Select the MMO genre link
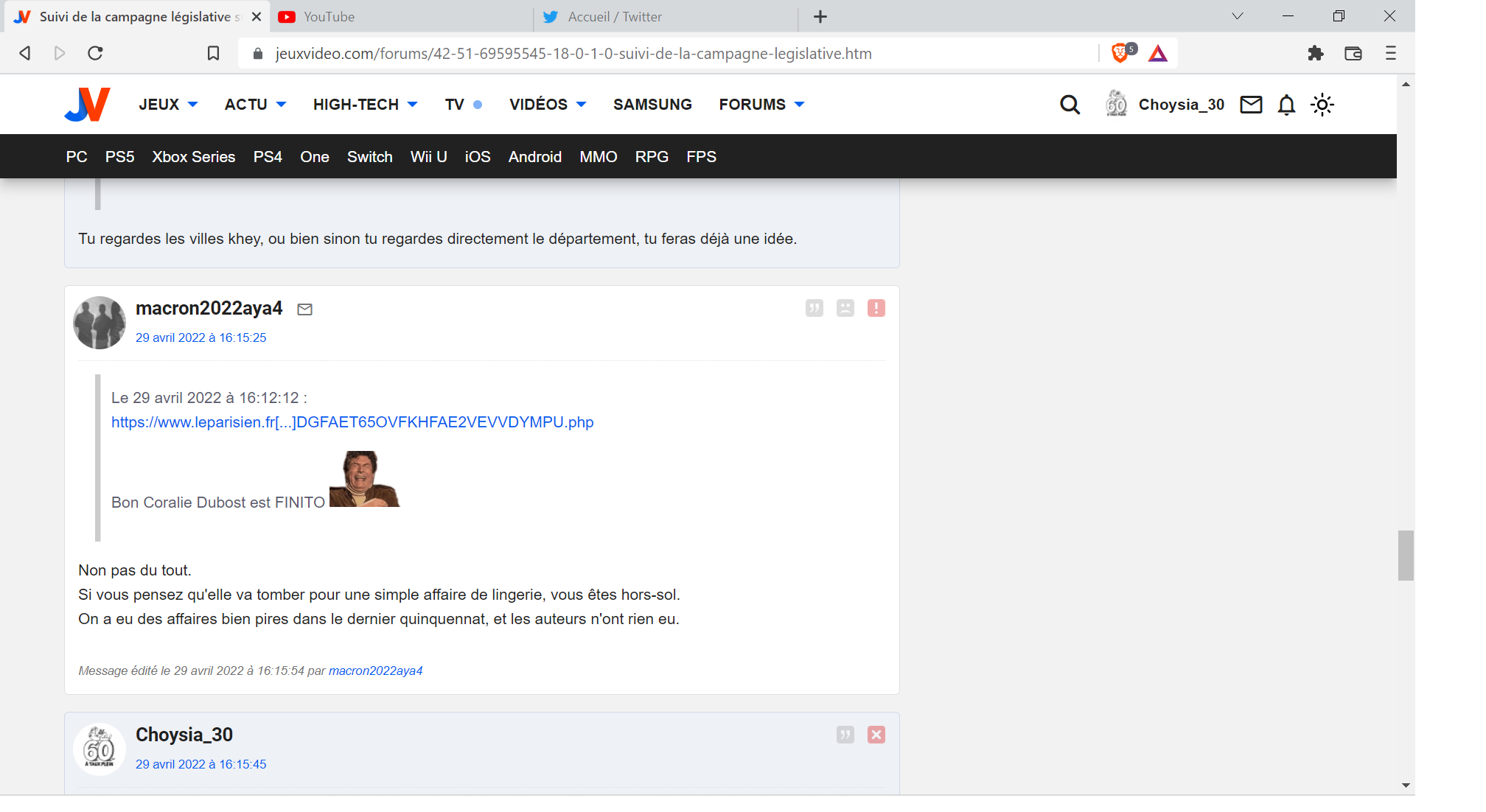Viewport: 1486px width, 812px height. click(599, 157)
